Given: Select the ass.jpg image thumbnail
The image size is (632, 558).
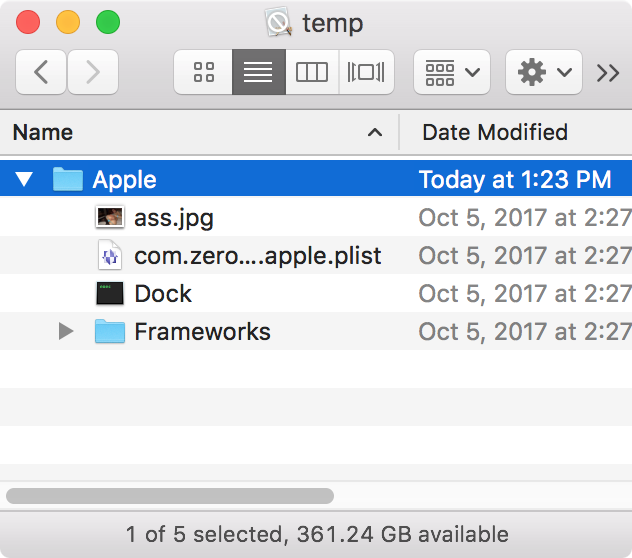Looking at the screenshot, I should 110,217.
